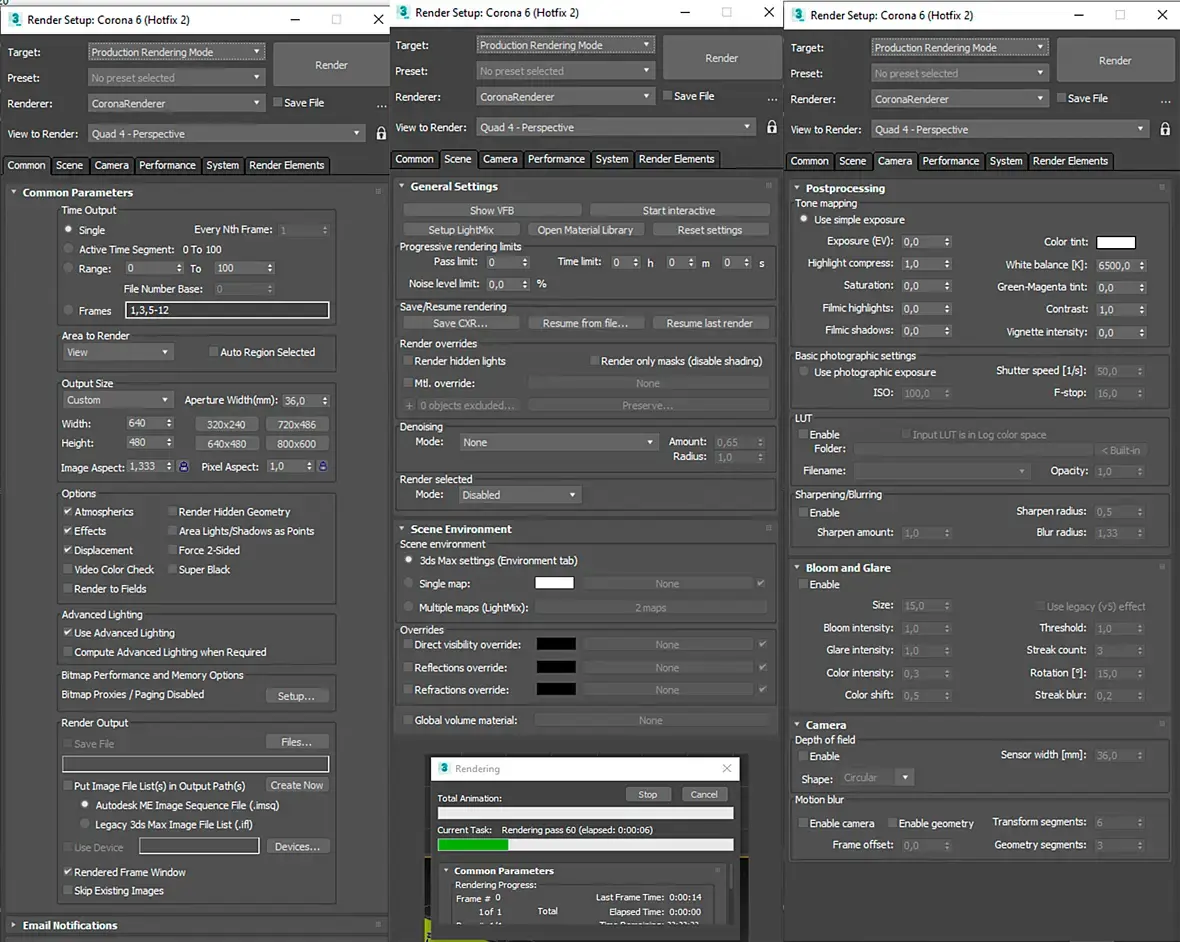The width and height of the screenshot is (1180, 942).
Task: Open Renderer dropdown in middle window
Action: [565, 96]
